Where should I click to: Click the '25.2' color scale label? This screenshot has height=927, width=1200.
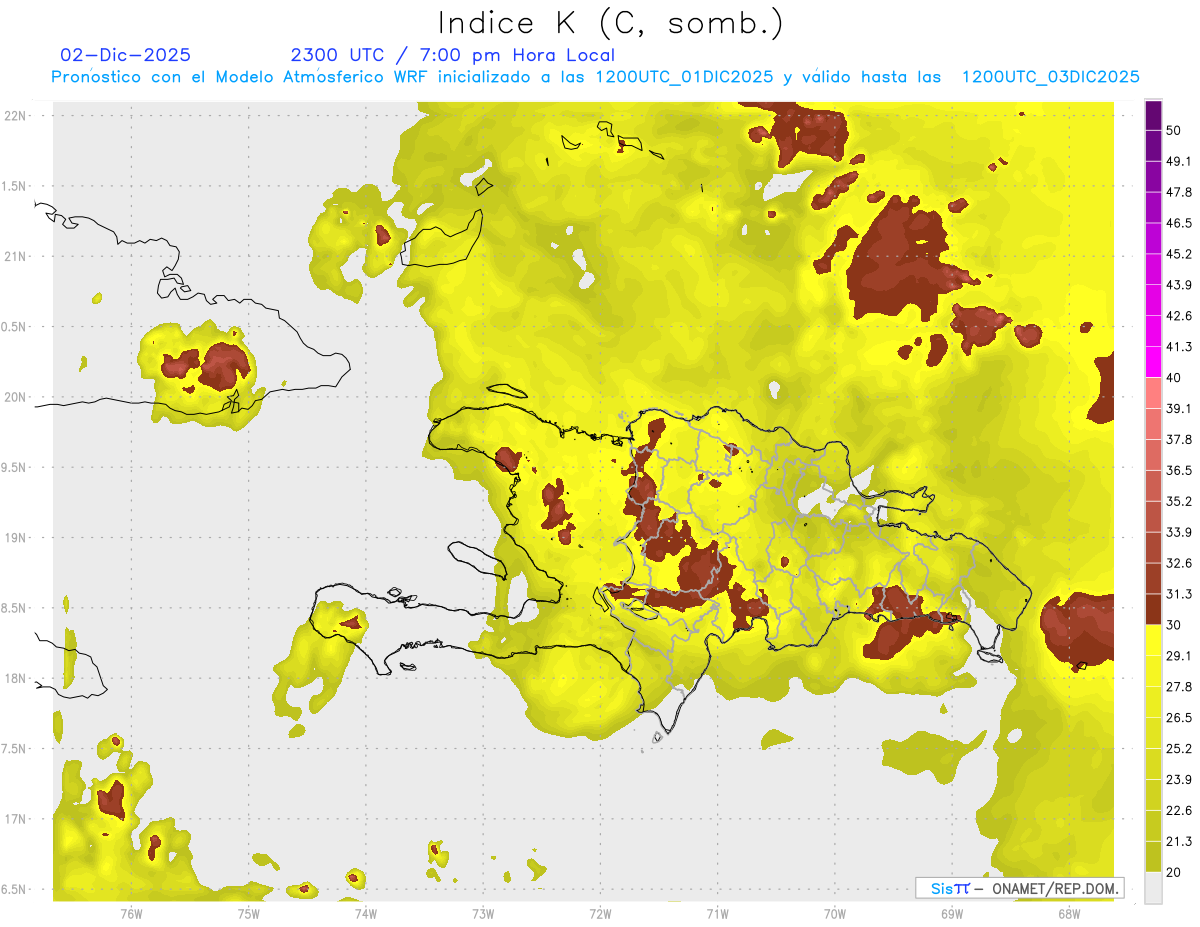pos(1179,749)
